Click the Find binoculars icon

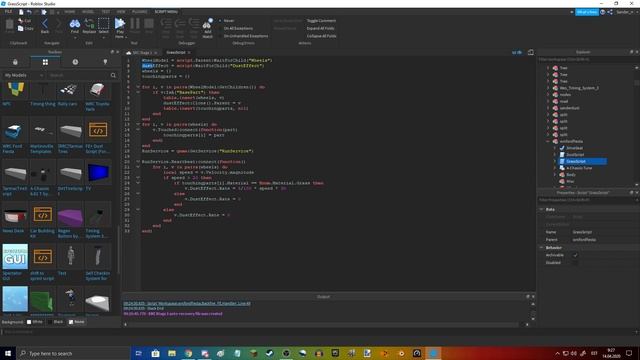[75, 24]
